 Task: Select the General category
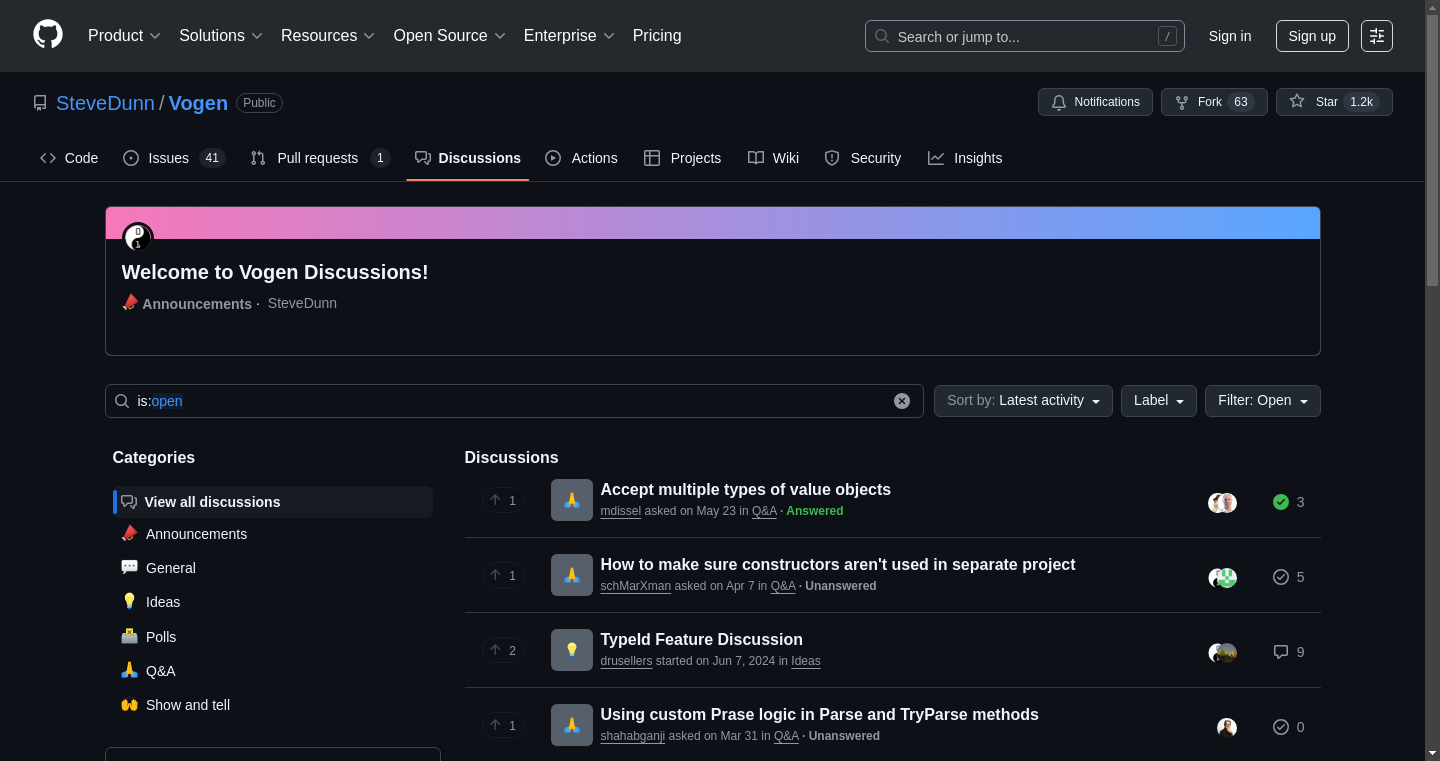pyautogui.click(x=273, y=568)
